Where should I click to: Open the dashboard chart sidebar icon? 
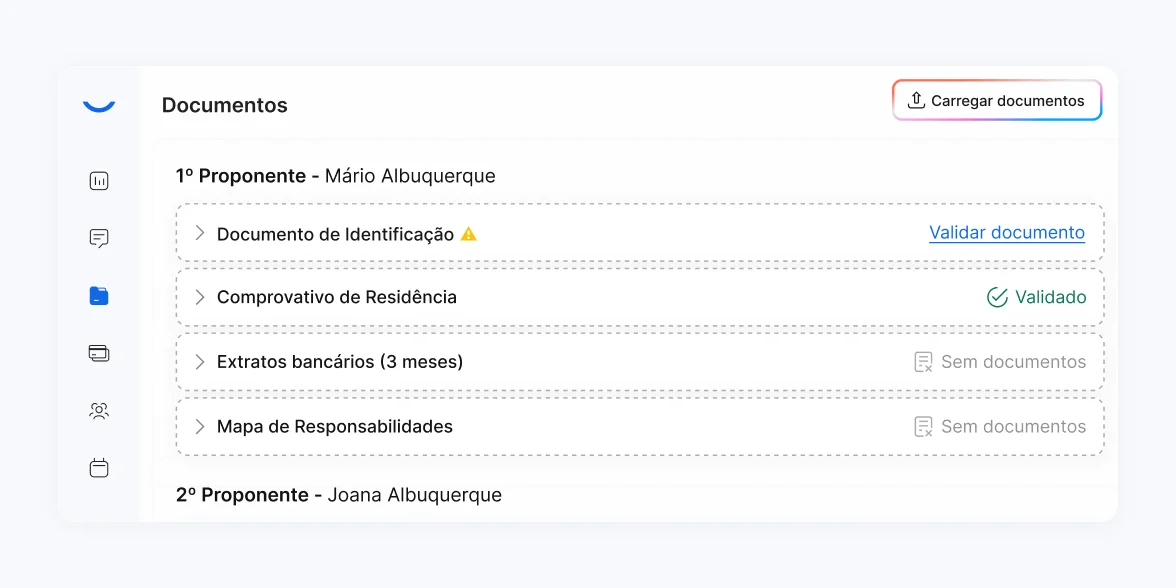pyautogui.click(x=99, y=181)
